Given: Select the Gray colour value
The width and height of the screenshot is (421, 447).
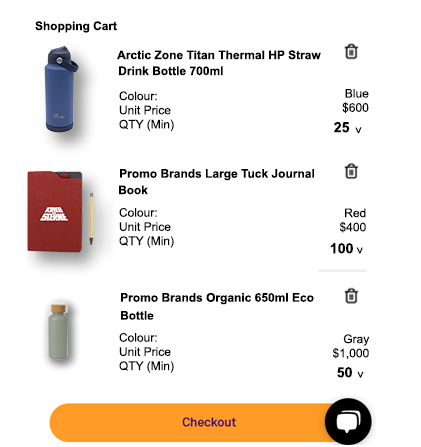Looking at the screenshot, I should pyautogui.click(x=356, y=339).
